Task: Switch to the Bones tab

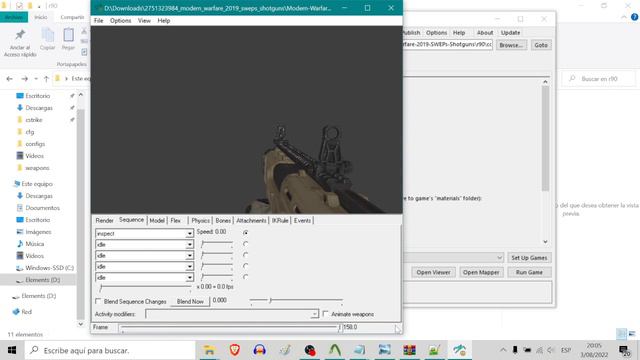Action: [223, 220]
